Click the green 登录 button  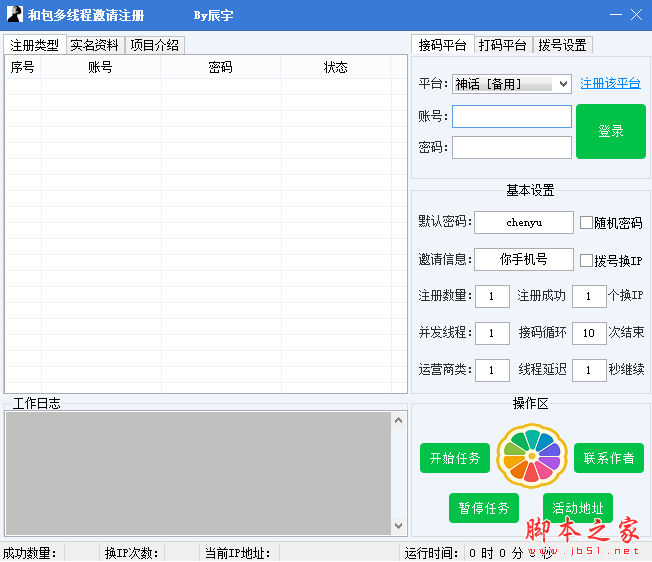[x=610, y=131]
